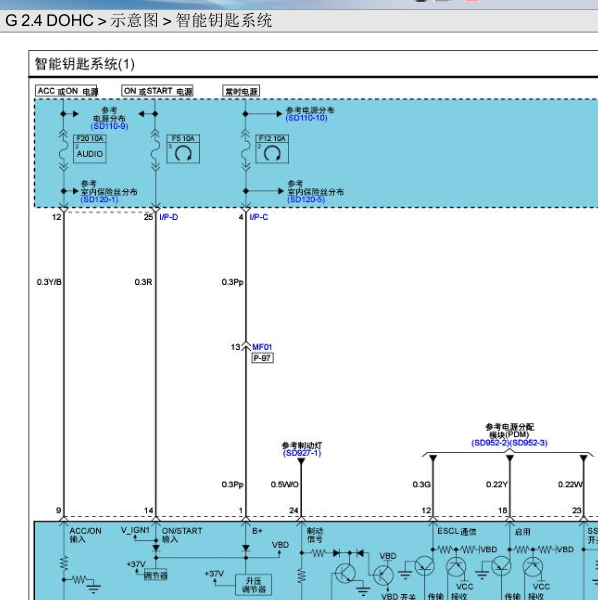The width and height of the screenshot is (598, 600).
Task: Click the ESCL 通信 terminal label
Action: coord(457,531)
